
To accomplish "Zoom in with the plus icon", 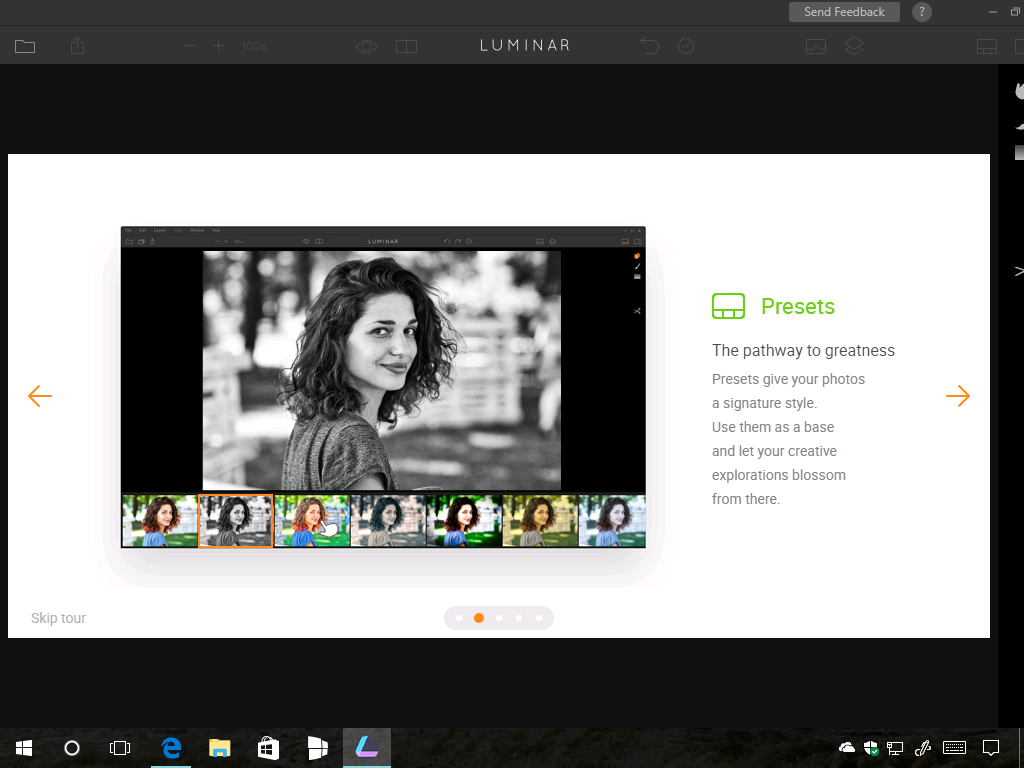I will click(218, 46).
